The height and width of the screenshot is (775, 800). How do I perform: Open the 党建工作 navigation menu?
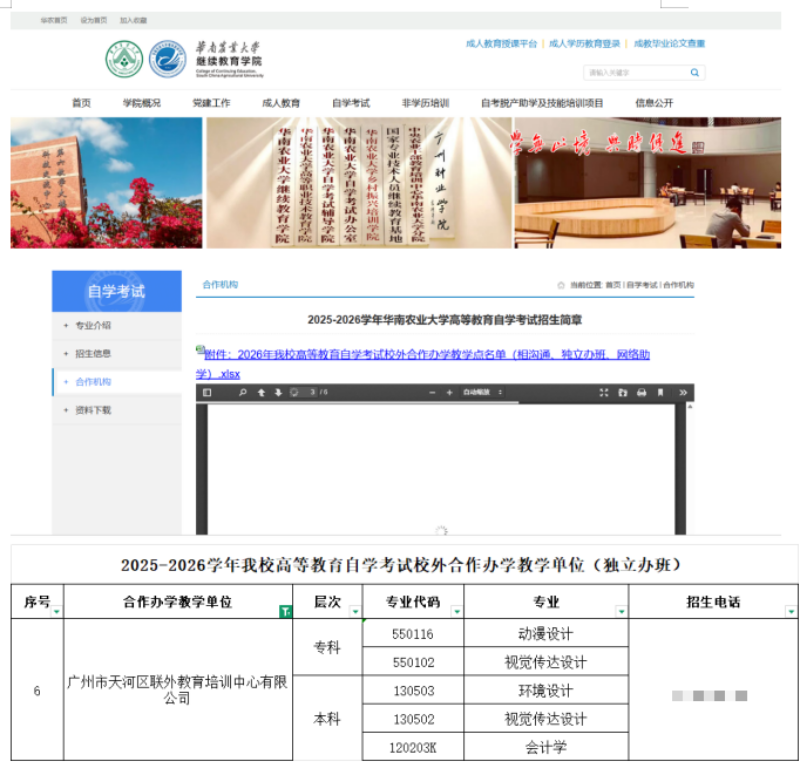(211, 103)
